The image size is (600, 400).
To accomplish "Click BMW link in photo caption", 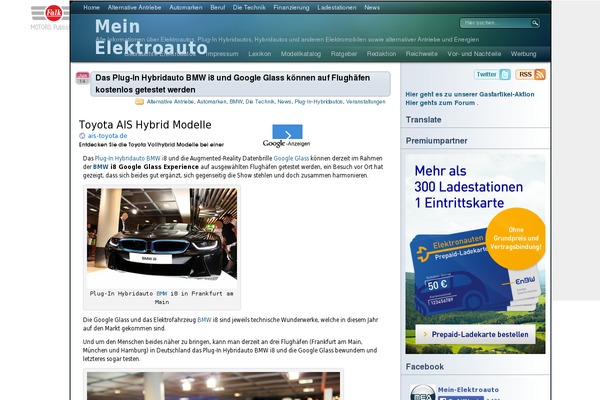I will coord(161,294).
